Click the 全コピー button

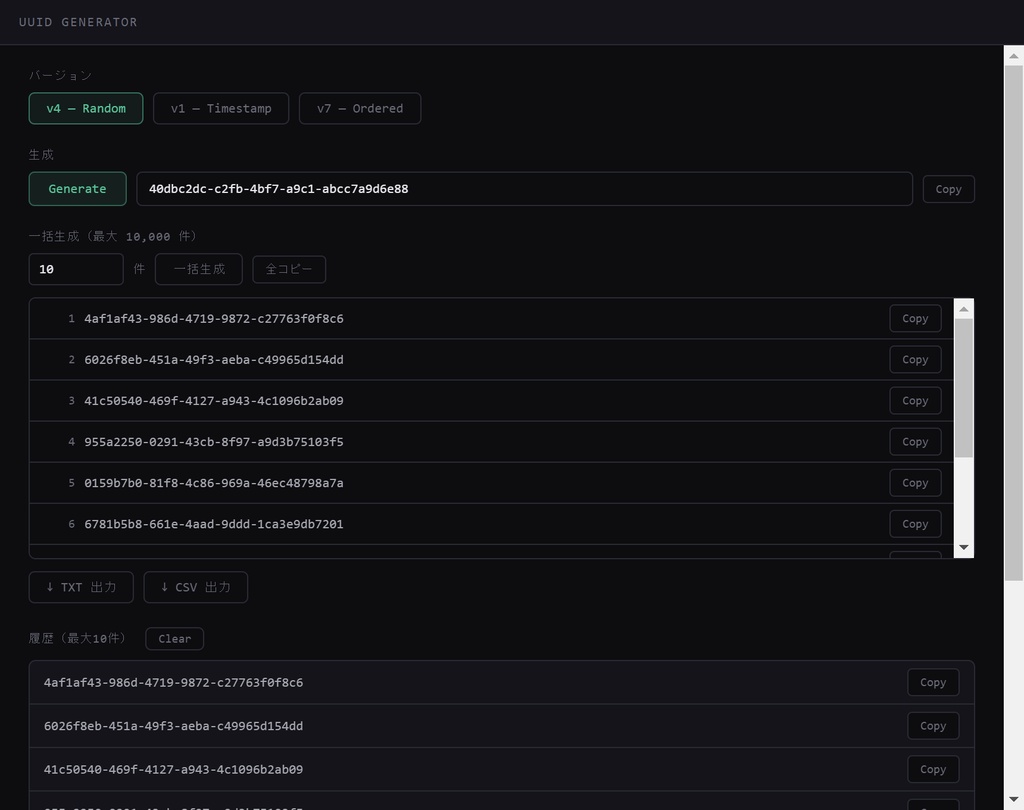[x=289, y=269]
